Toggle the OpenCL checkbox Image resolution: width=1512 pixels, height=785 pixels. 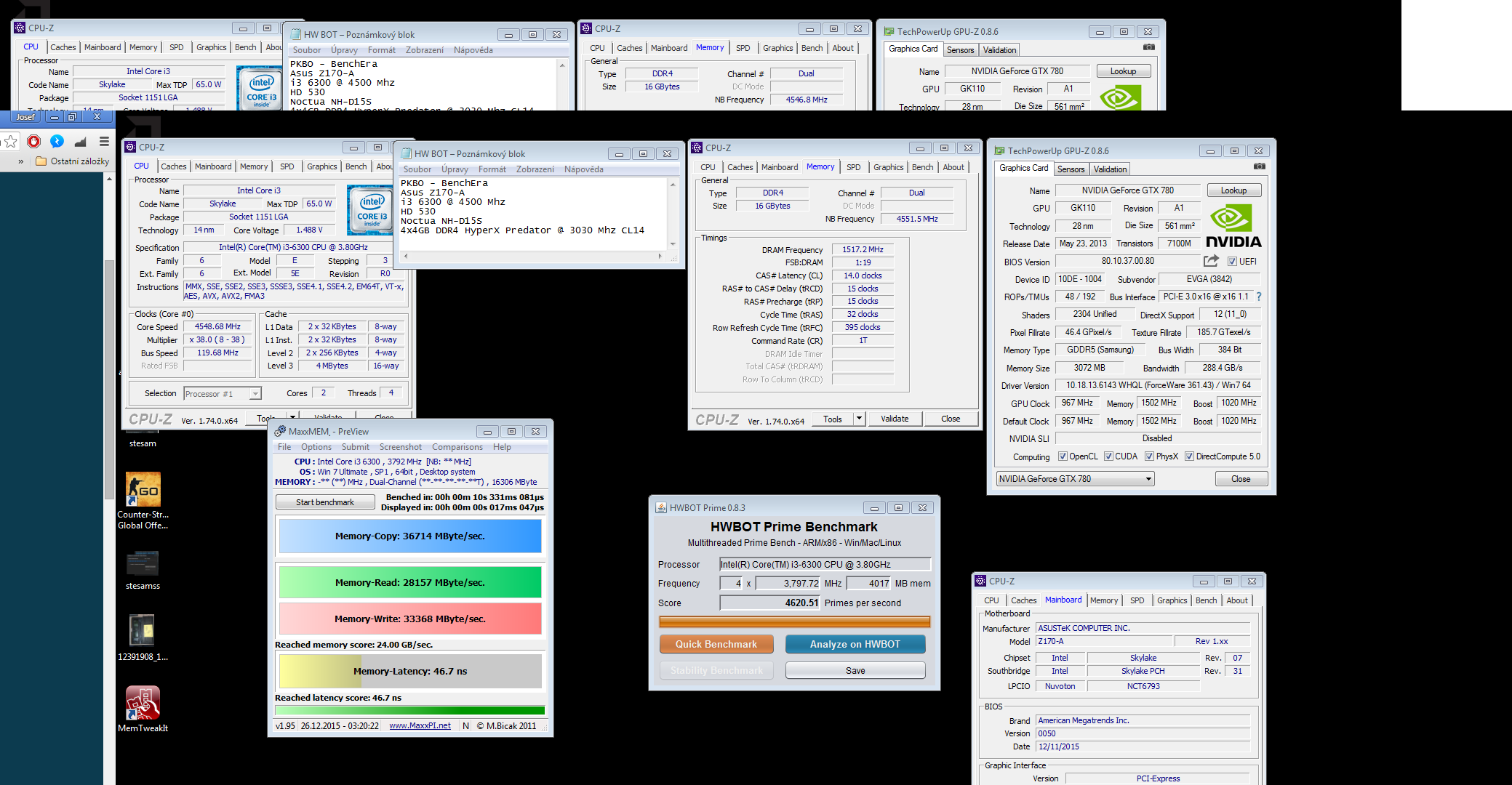coord(1063,456)
